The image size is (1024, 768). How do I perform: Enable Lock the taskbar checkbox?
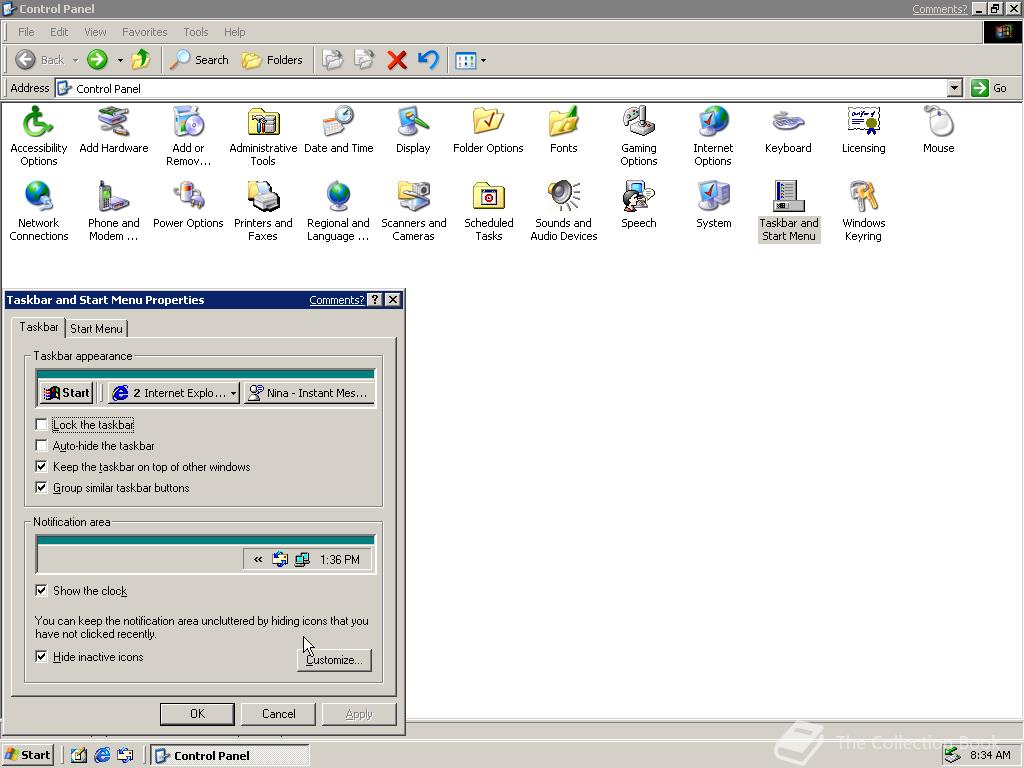point(42,425)
